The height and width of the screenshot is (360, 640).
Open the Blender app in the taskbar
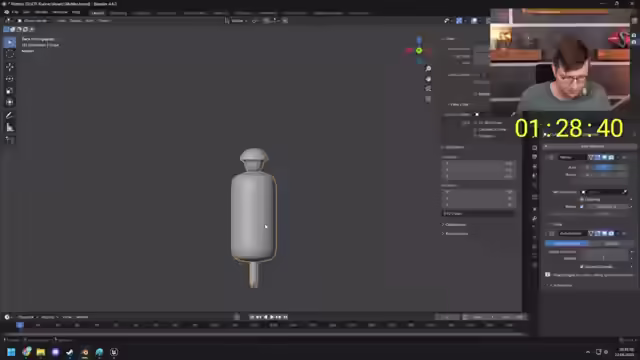[x=84, y=352]
